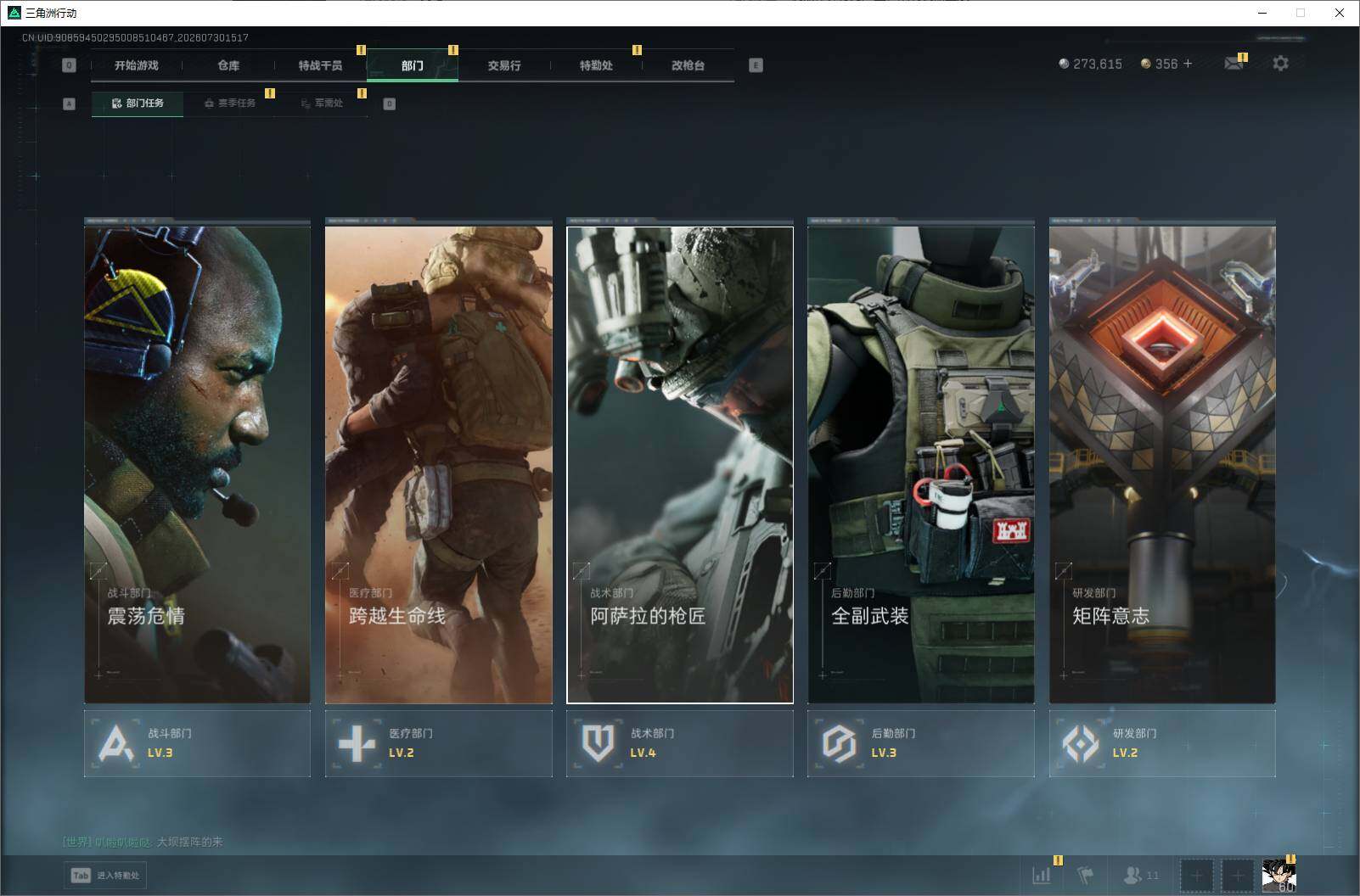Viewport: 1360px width, 896px height.
Task: Click the first empty squad slot plus
Action: pos(1196,875)
